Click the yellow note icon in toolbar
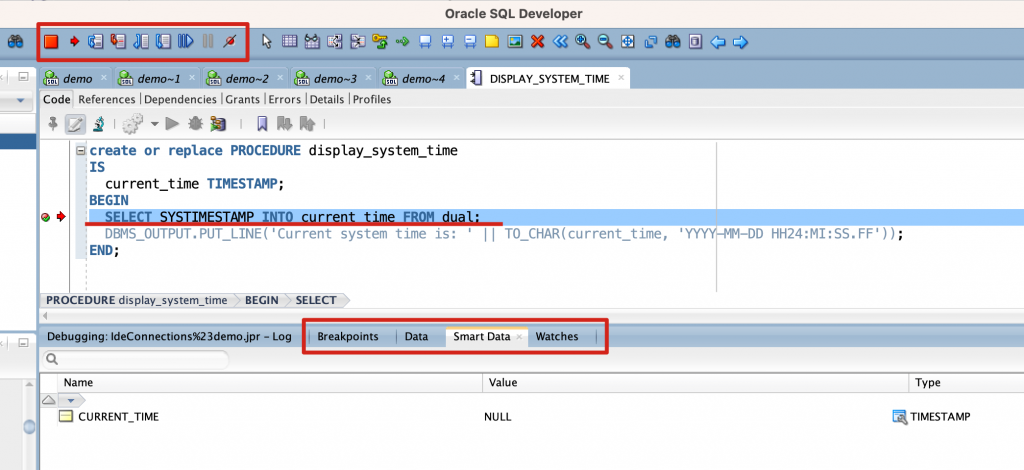This screenshot has height=470, width=1024. tap(492, 42)
